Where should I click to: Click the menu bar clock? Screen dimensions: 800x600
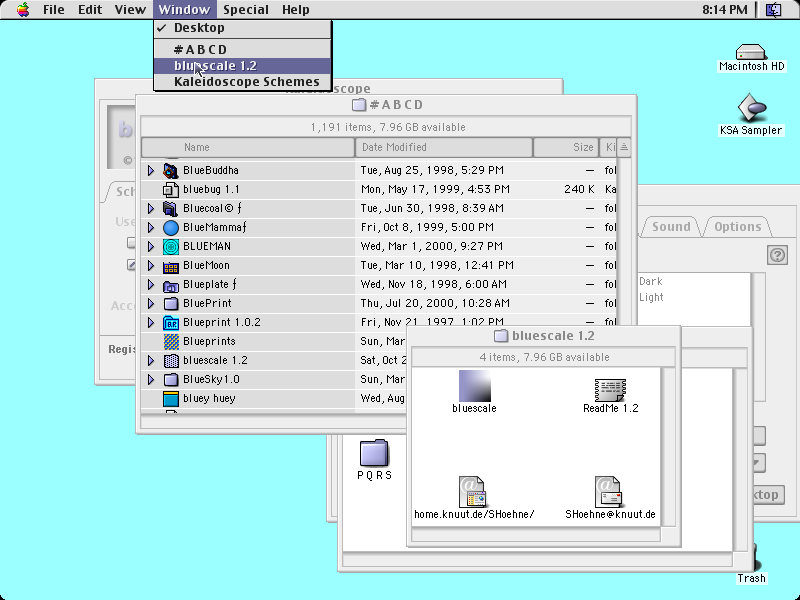pos(724,10)
